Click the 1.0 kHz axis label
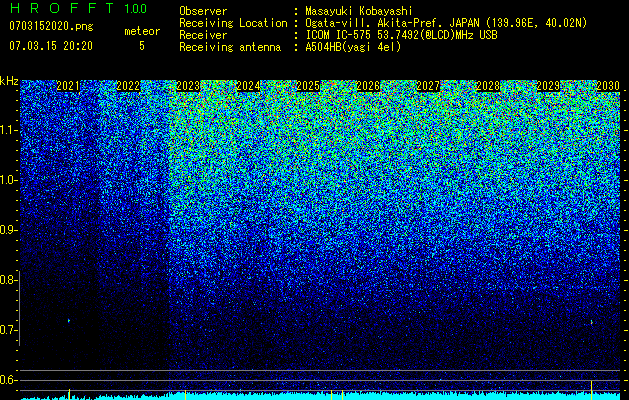Image resolution: width=629 pixels, height=400 pixels. point(8,180)
